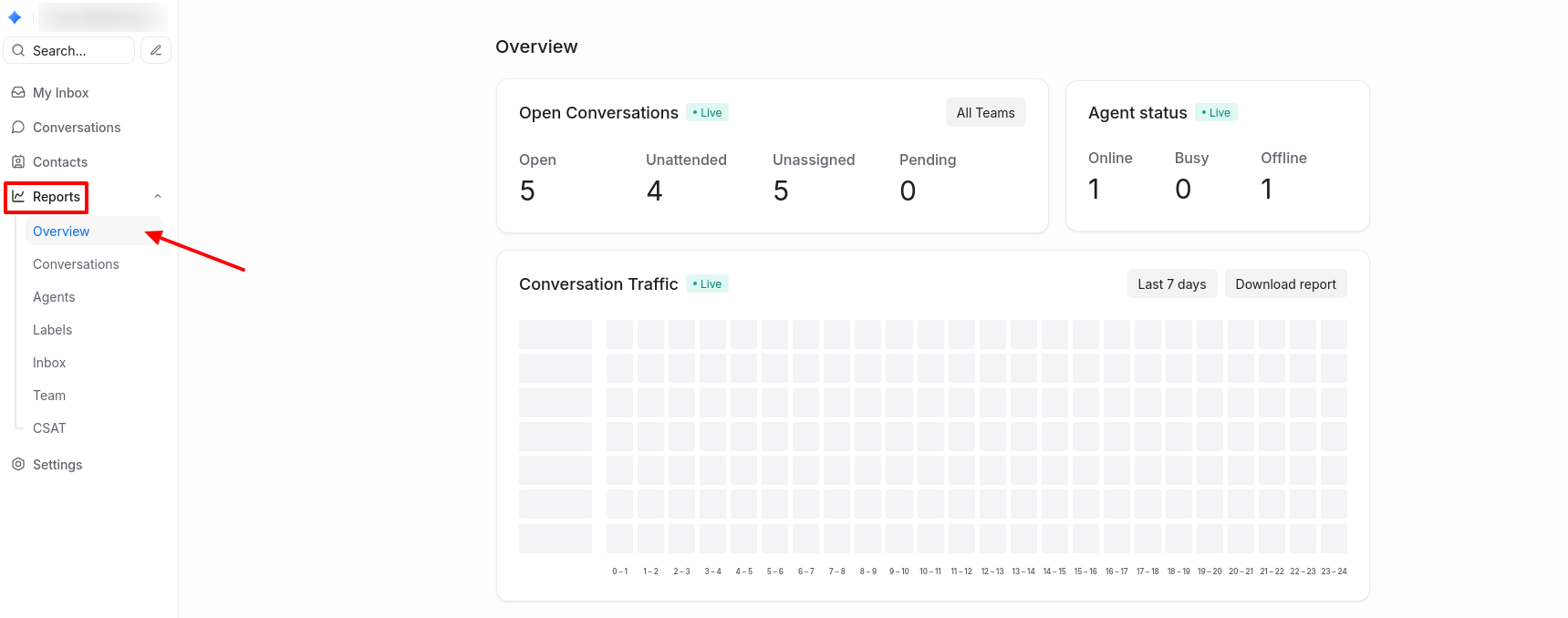Open the Team report
Screen dimensions: 1568x618
point(49,396)
